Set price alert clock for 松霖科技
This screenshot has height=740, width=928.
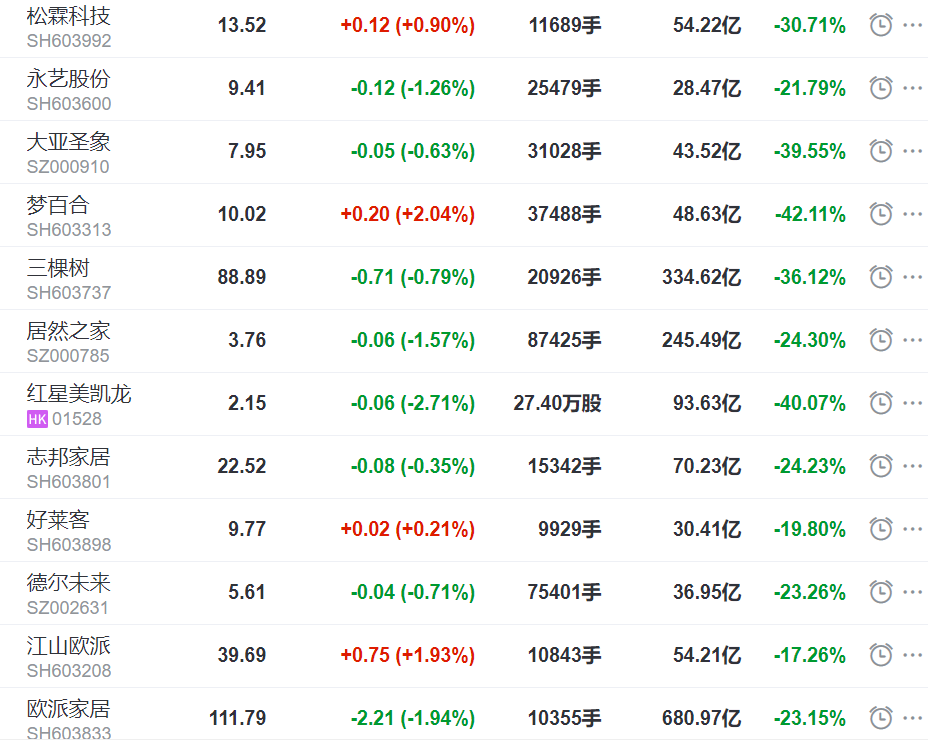881,25
